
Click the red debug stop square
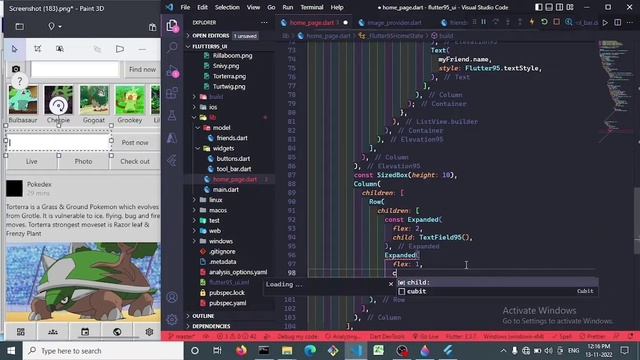pos(556,22)
